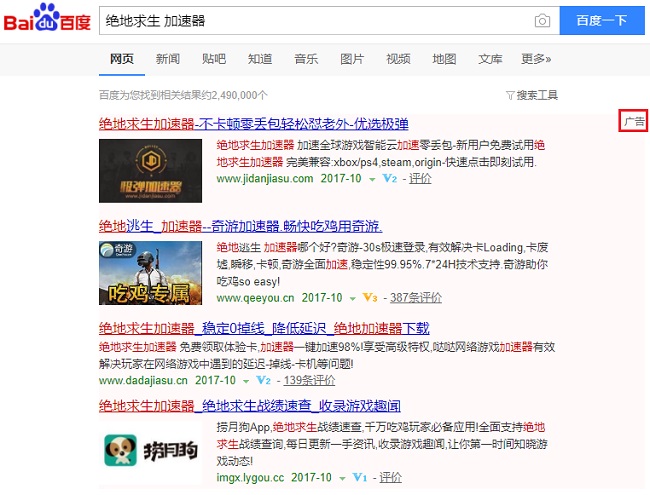Click V2 badge next to dadajiasu.cn

pos(263,381)
